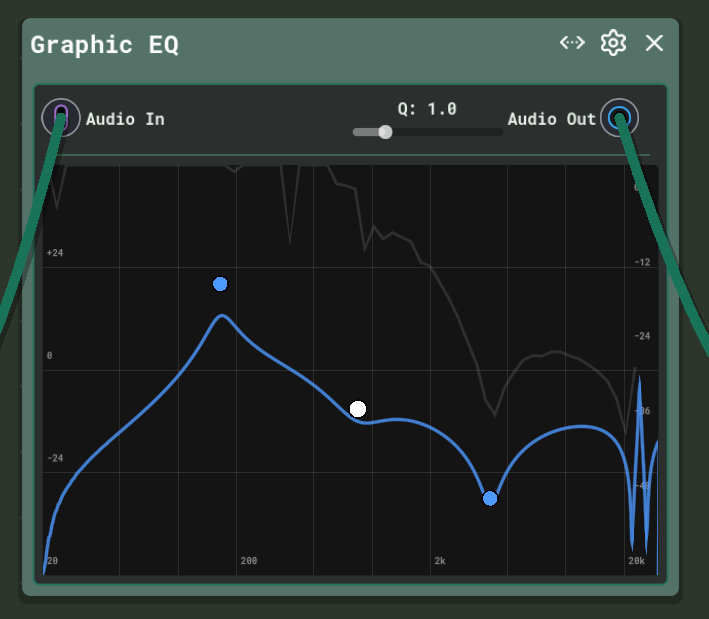Image resolution: width=709 pixels, height=619 pixels.
Task: Select the white EQ band node
Action: pos(358,409)
